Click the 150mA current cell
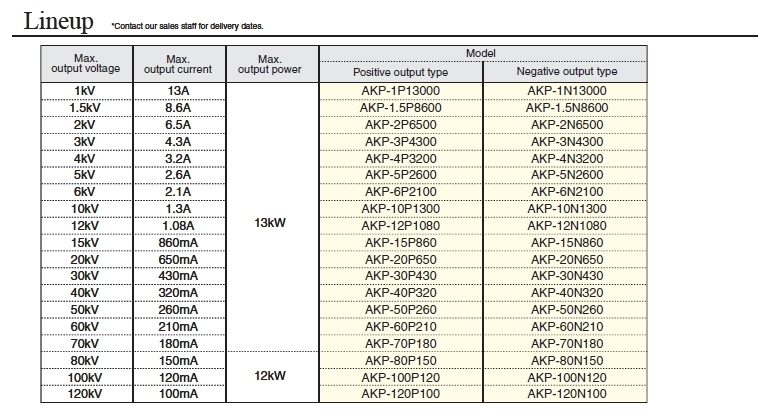This screenshot has width=784, height=419. (x=178, y=361)
